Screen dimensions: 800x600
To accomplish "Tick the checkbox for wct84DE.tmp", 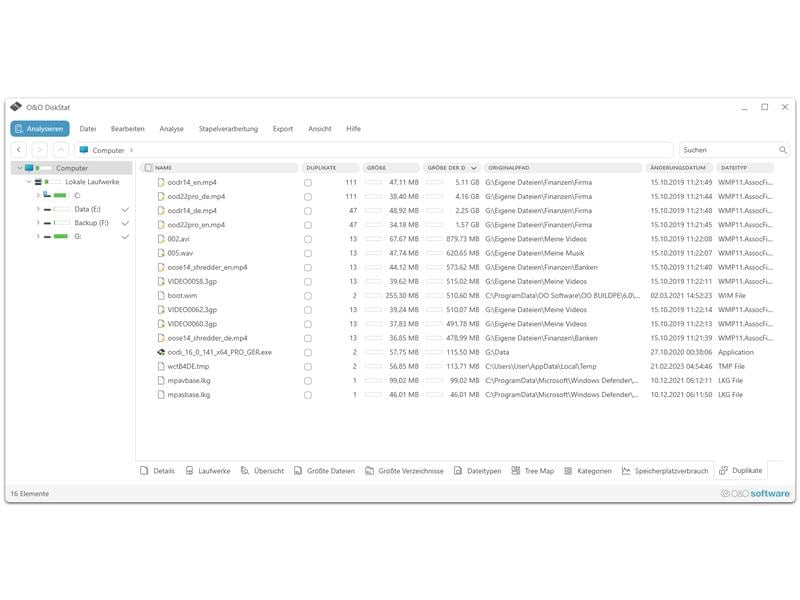I will tap(308, 367).
